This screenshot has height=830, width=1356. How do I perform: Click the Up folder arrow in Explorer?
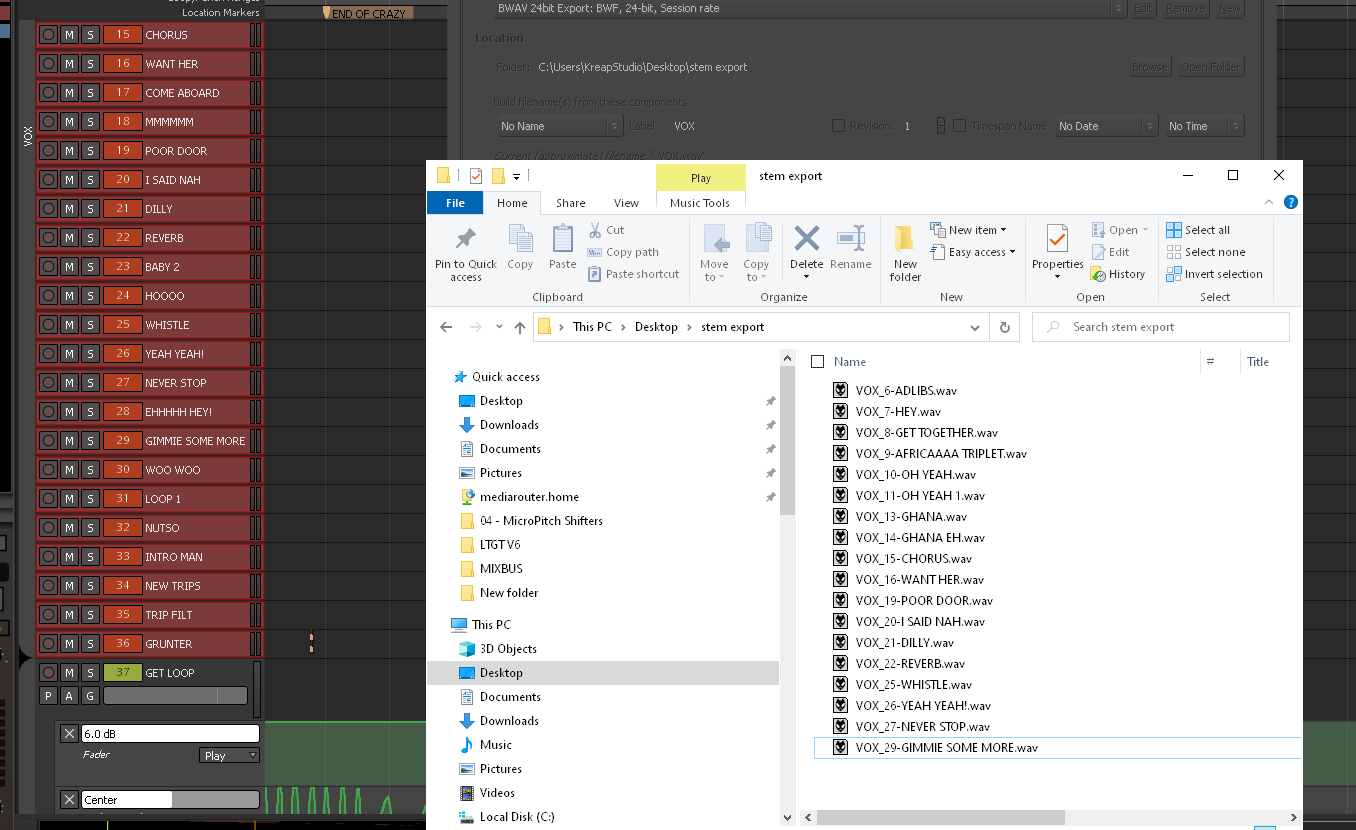pos(519,327)
